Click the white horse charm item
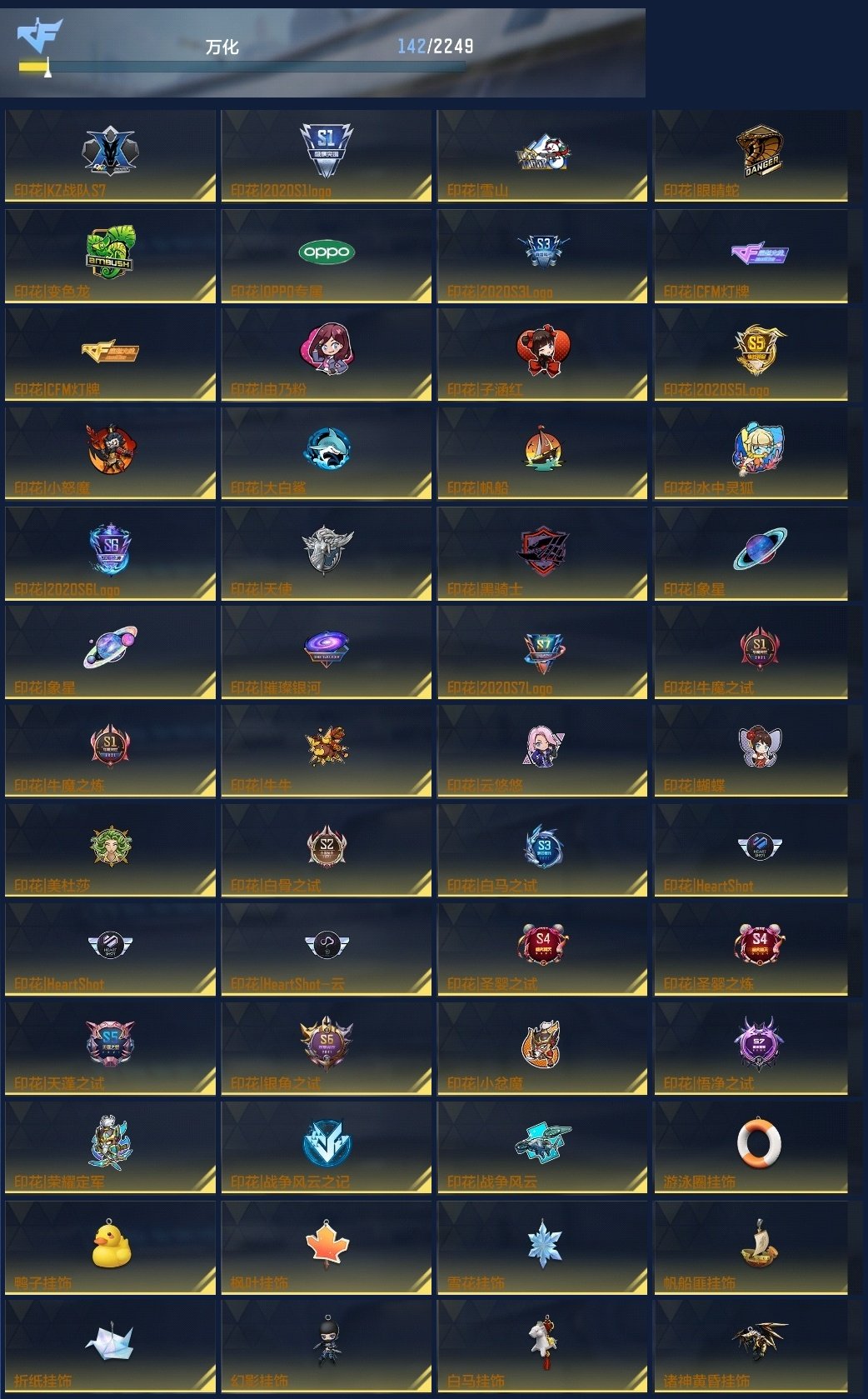This screenshot has width=868, height=1399. click(x=542, y=1341)
